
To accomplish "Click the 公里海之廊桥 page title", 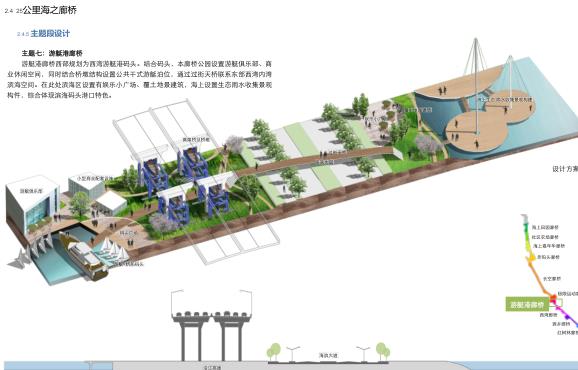I will [50, 10].
